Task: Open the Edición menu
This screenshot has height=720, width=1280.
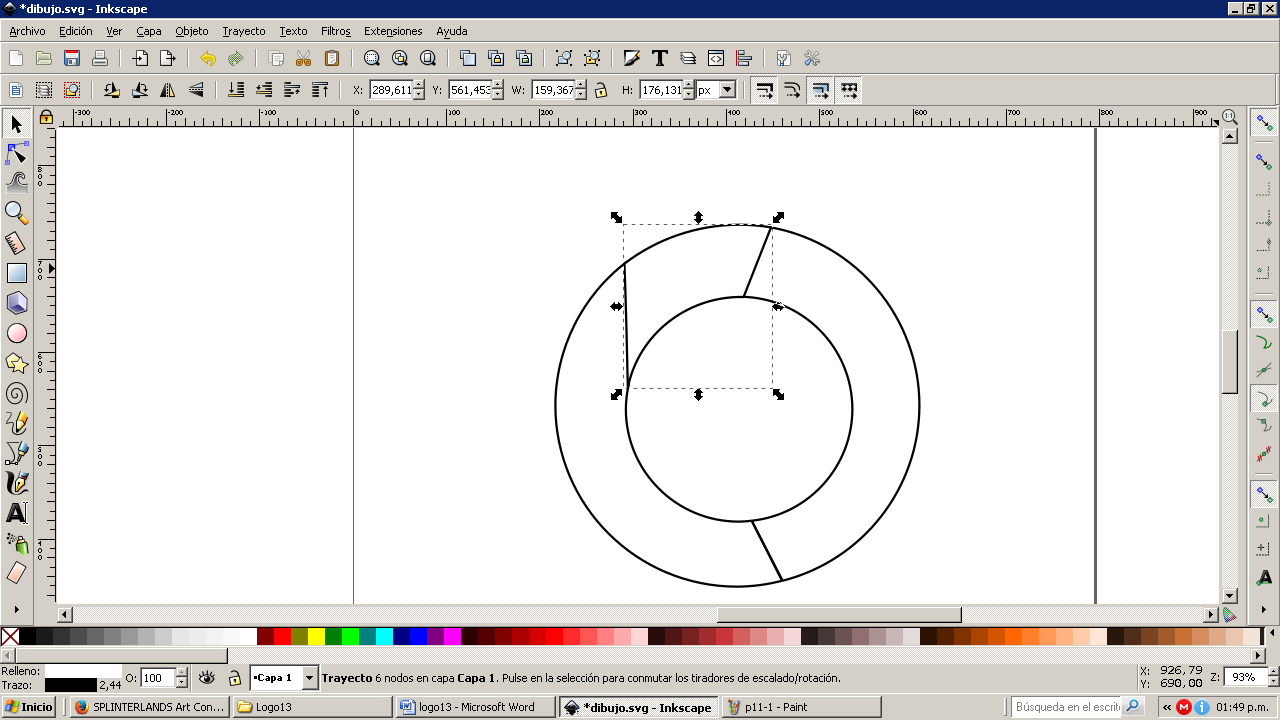Action: point(75,31)
